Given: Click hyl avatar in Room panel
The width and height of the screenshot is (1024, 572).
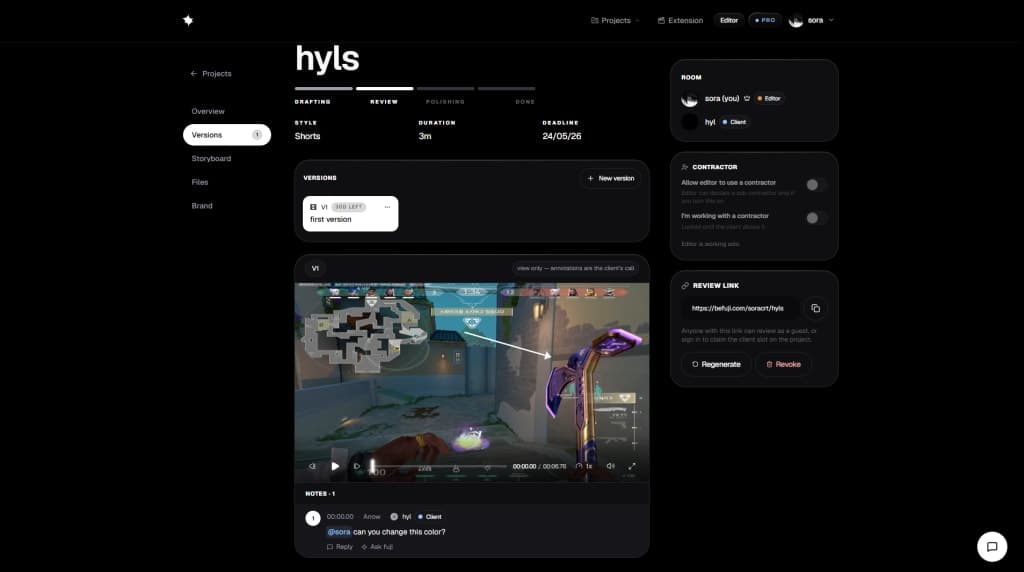Looking at the screenshot, I should tap(689, 122).
